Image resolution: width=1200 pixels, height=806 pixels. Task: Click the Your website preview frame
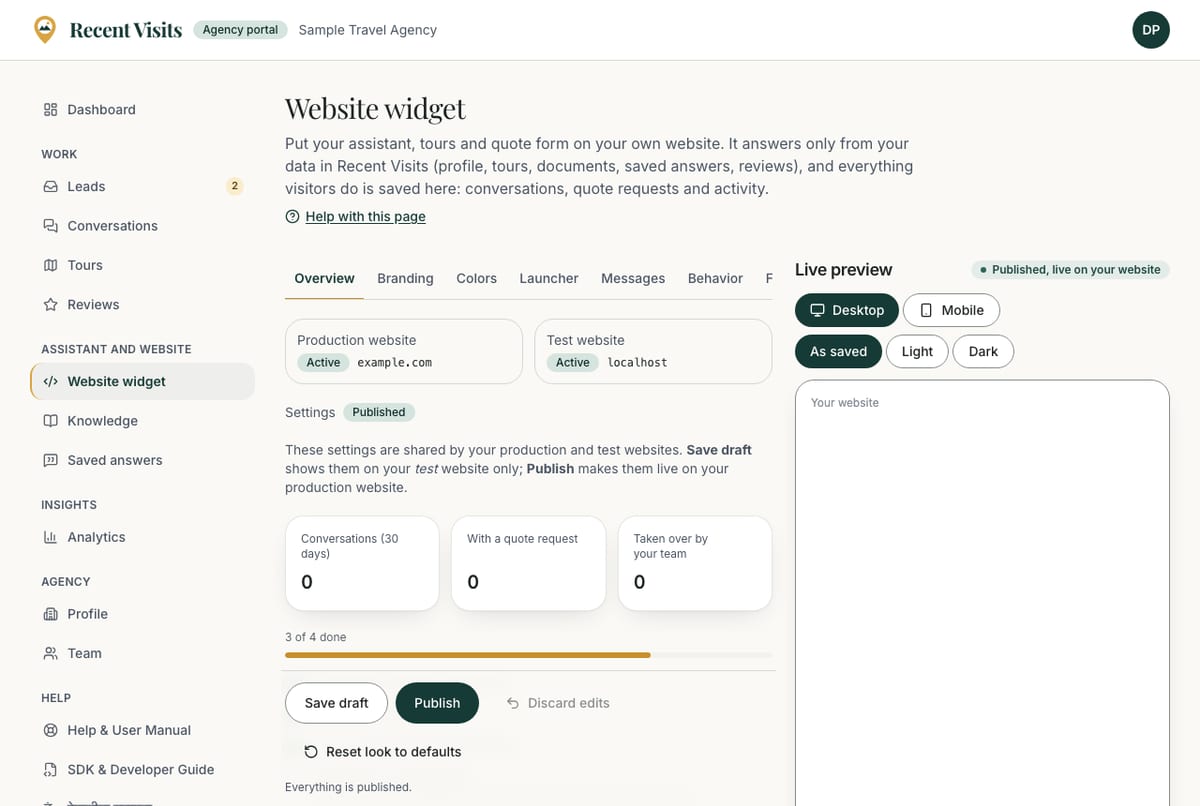[x=982, y=593]
